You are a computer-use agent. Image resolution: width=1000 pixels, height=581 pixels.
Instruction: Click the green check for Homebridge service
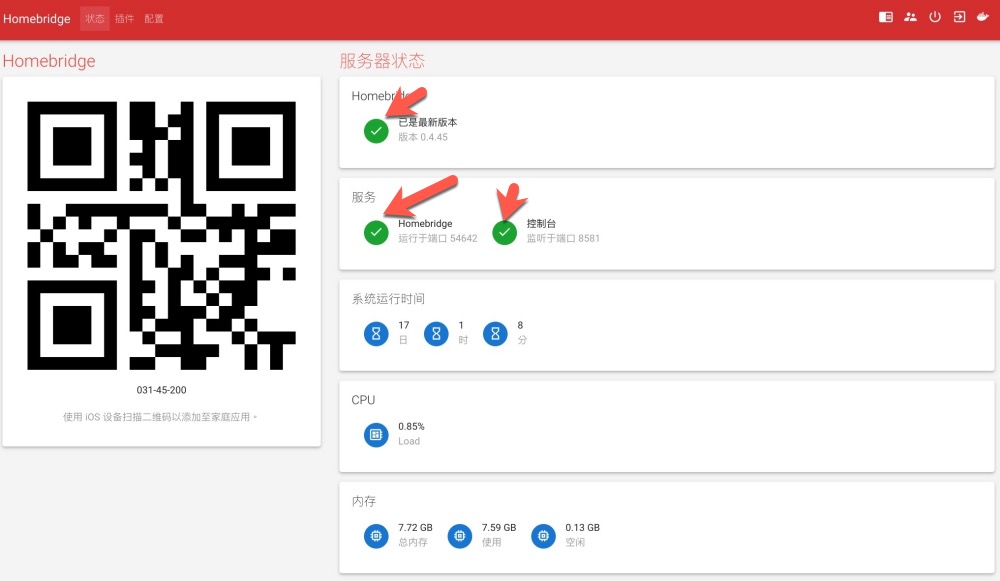[376, 232]
